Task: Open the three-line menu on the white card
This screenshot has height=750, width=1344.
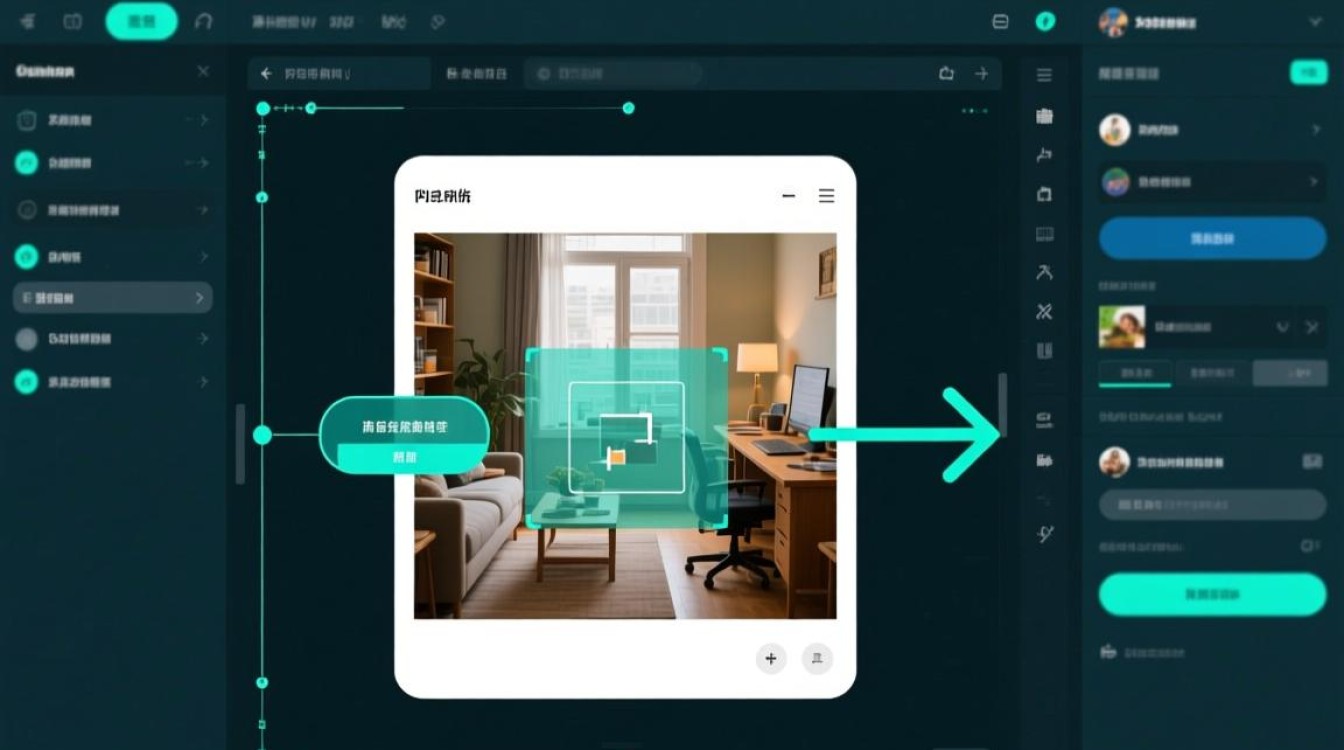Action: pos(826,196)
